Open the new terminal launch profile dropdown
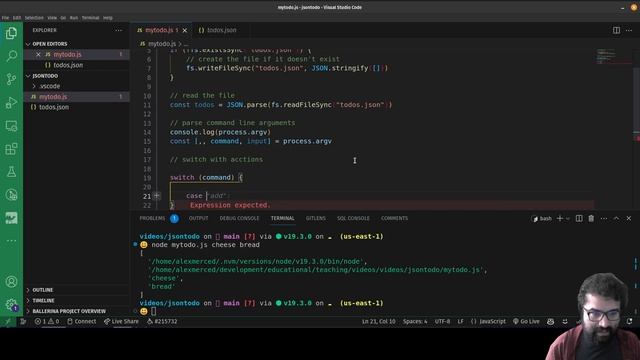The height and width of the screenshot is (360, 640). coord(567,219)
